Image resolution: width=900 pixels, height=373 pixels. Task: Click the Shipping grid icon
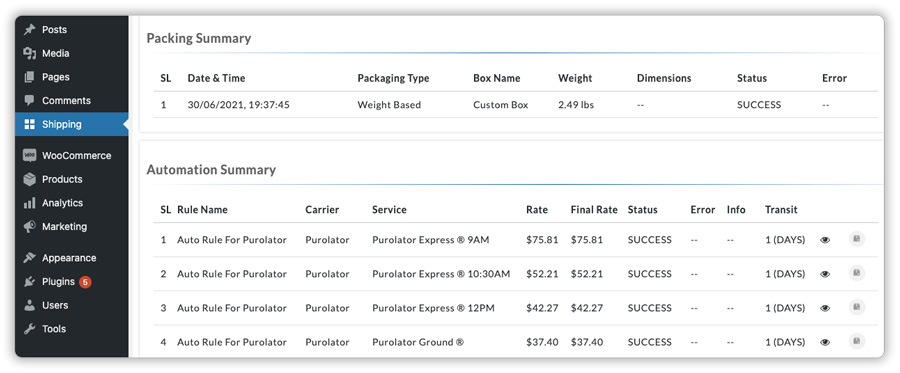pos(29,124)
